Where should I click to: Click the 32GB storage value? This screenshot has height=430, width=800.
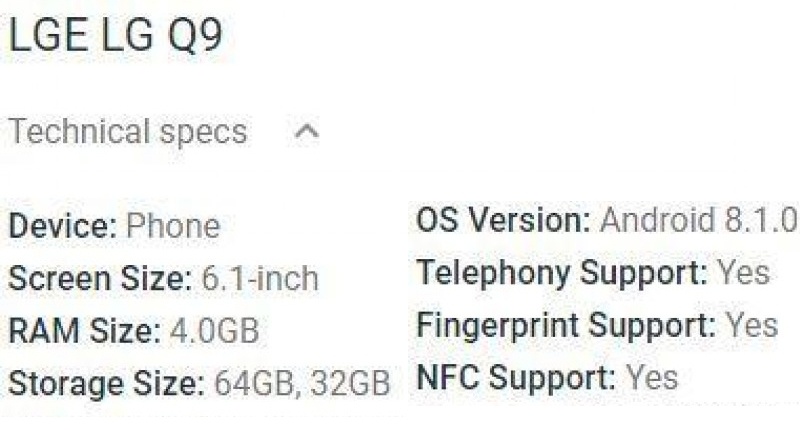[349, 383]
